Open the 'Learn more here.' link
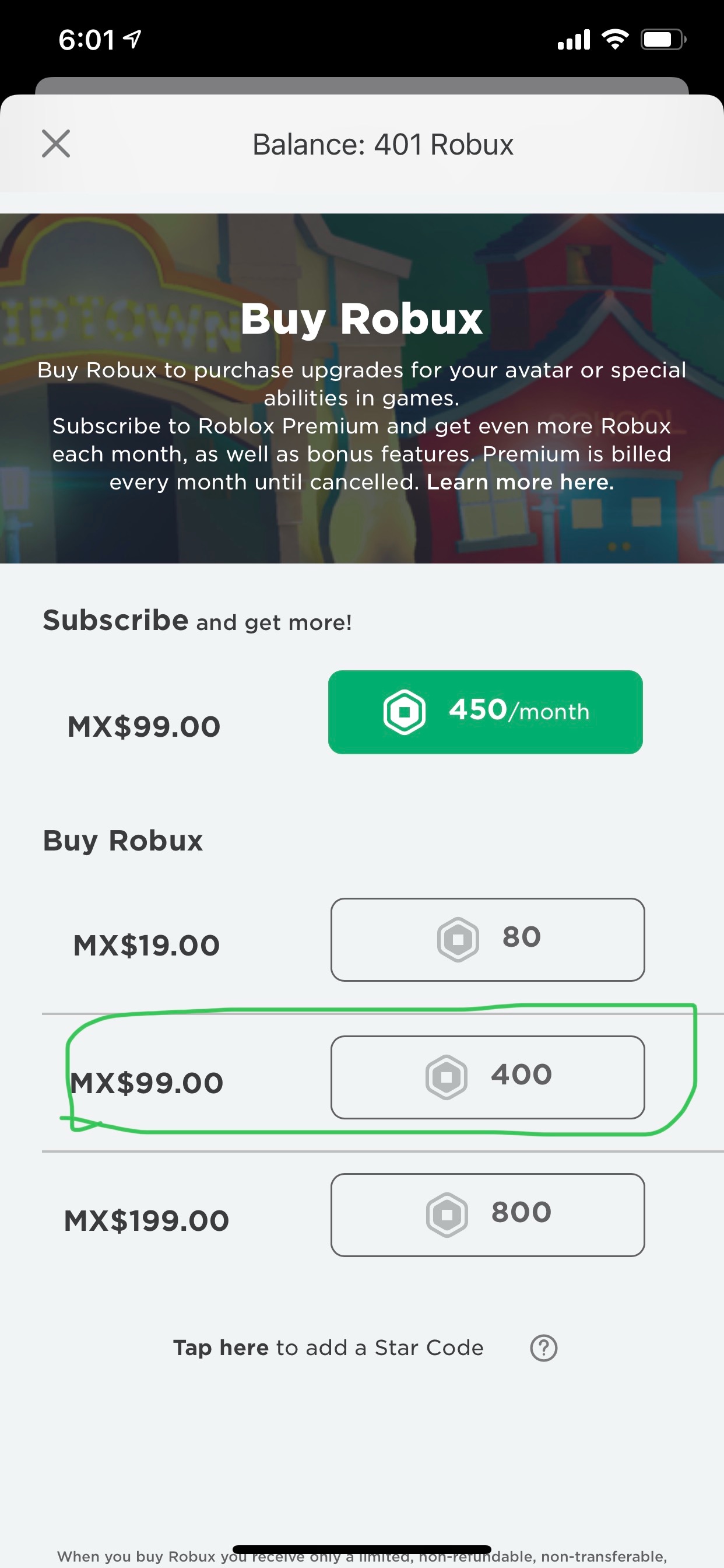 [x=520, y=482]
